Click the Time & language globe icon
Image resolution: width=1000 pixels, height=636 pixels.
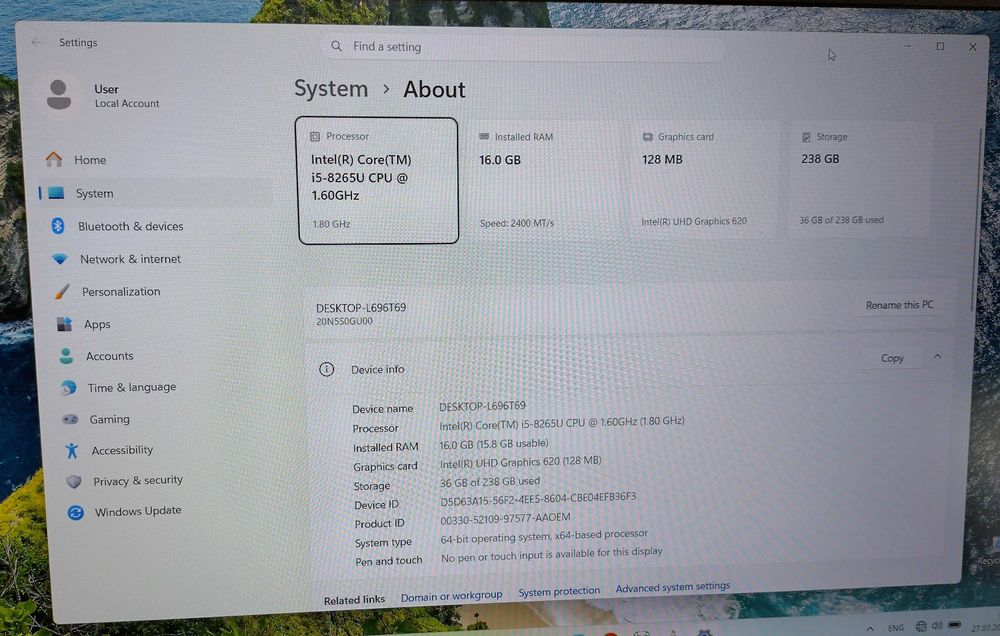(x=69, y=387)
